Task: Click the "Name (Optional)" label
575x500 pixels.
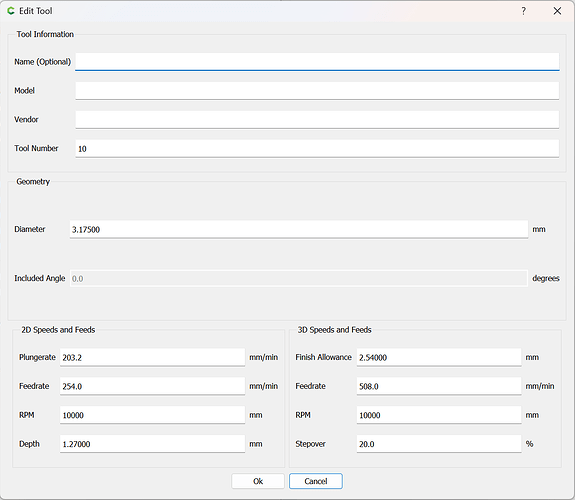Action: (x=43, y=62)
